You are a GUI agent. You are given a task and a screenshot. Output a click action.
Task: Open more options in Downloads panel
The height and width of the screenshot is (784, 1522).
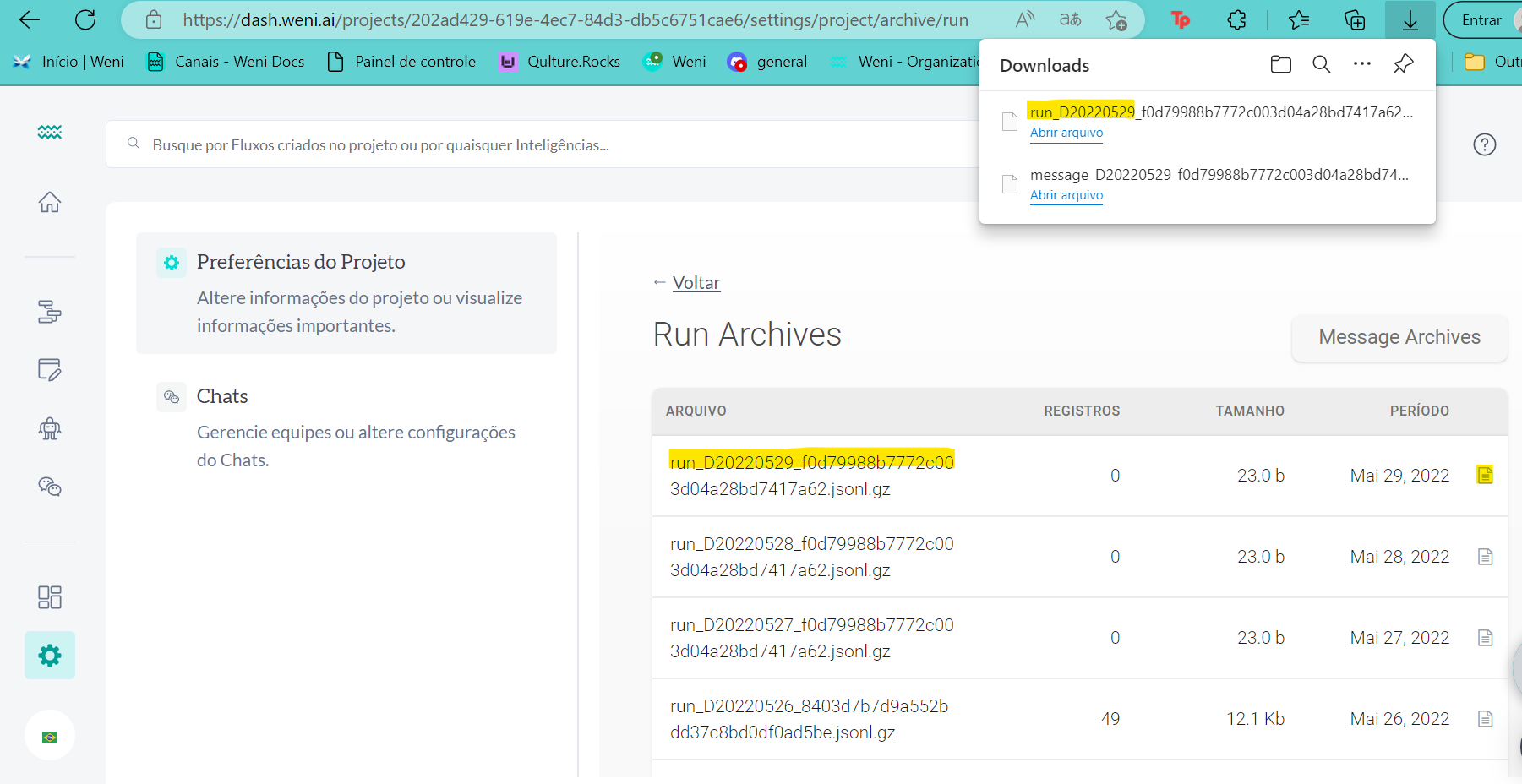1361,64
